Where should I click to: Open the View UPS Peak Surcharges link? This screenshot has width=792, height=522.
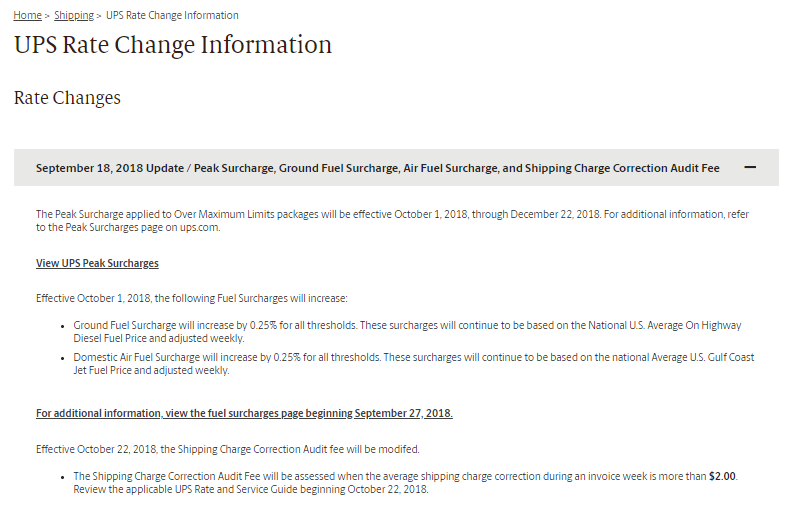click(97, 263)
